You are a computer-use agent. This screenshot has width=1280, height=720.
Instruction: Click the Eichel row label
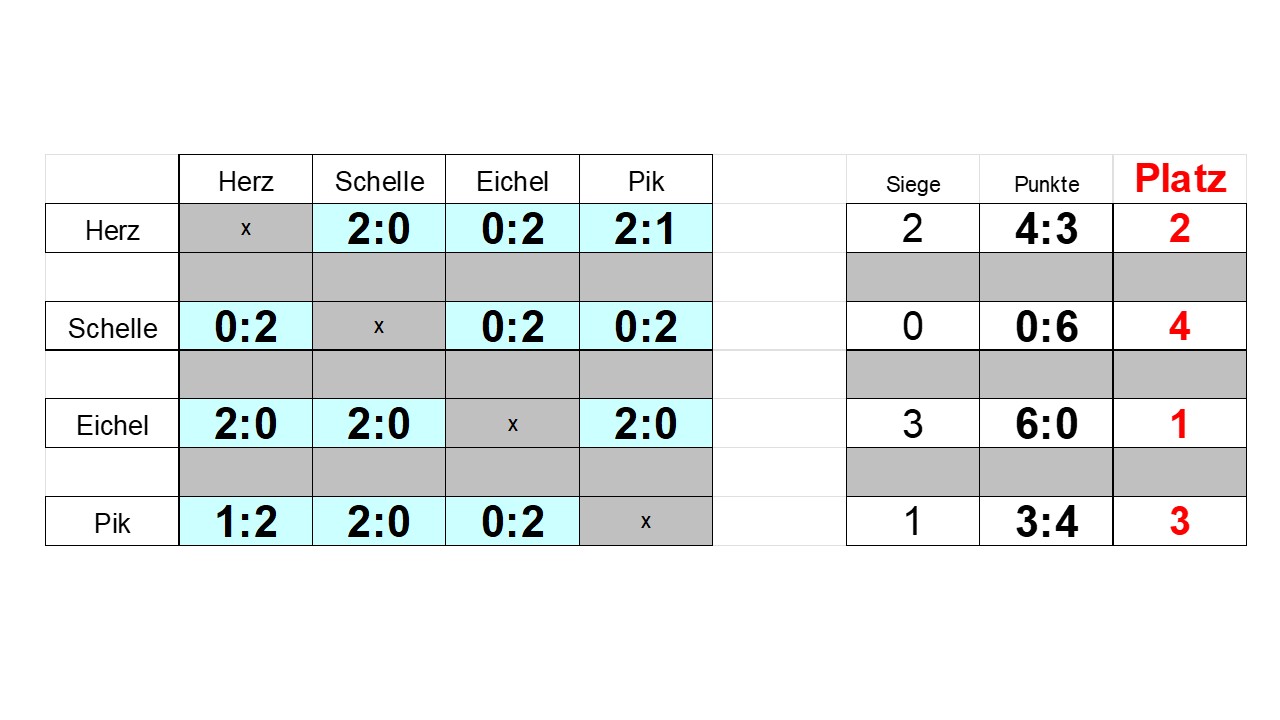(112, 423)
